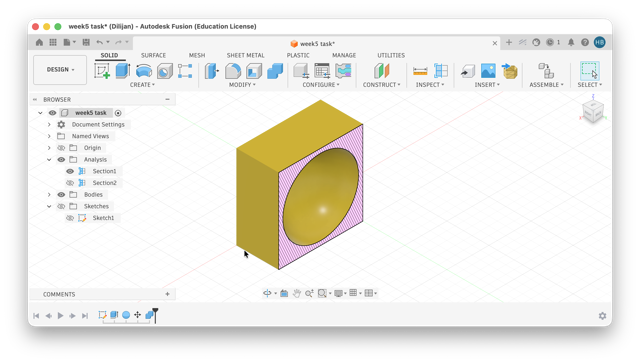
Task: Open the INSPECT dropdown menu
Action: point(429,85)
